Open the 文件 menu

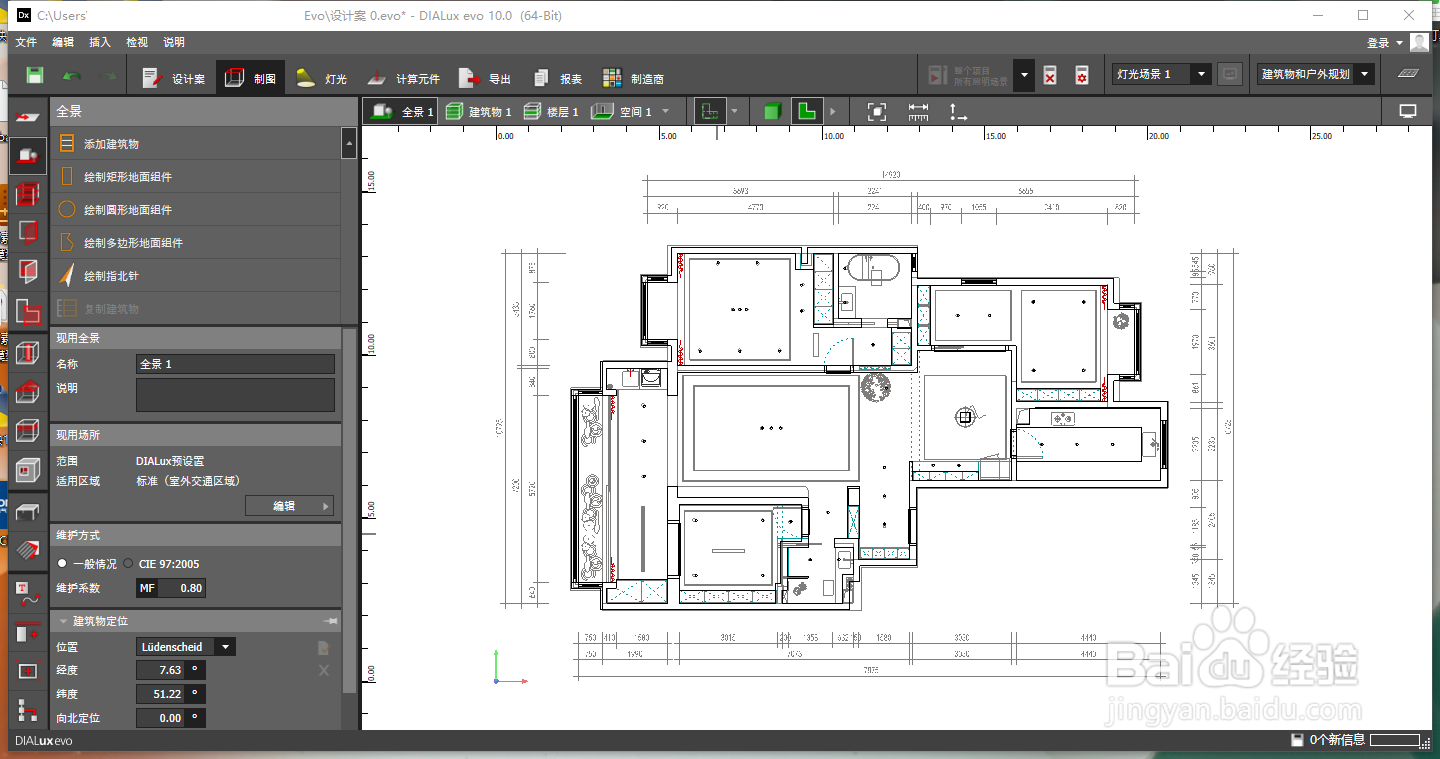tap(26, 42)
